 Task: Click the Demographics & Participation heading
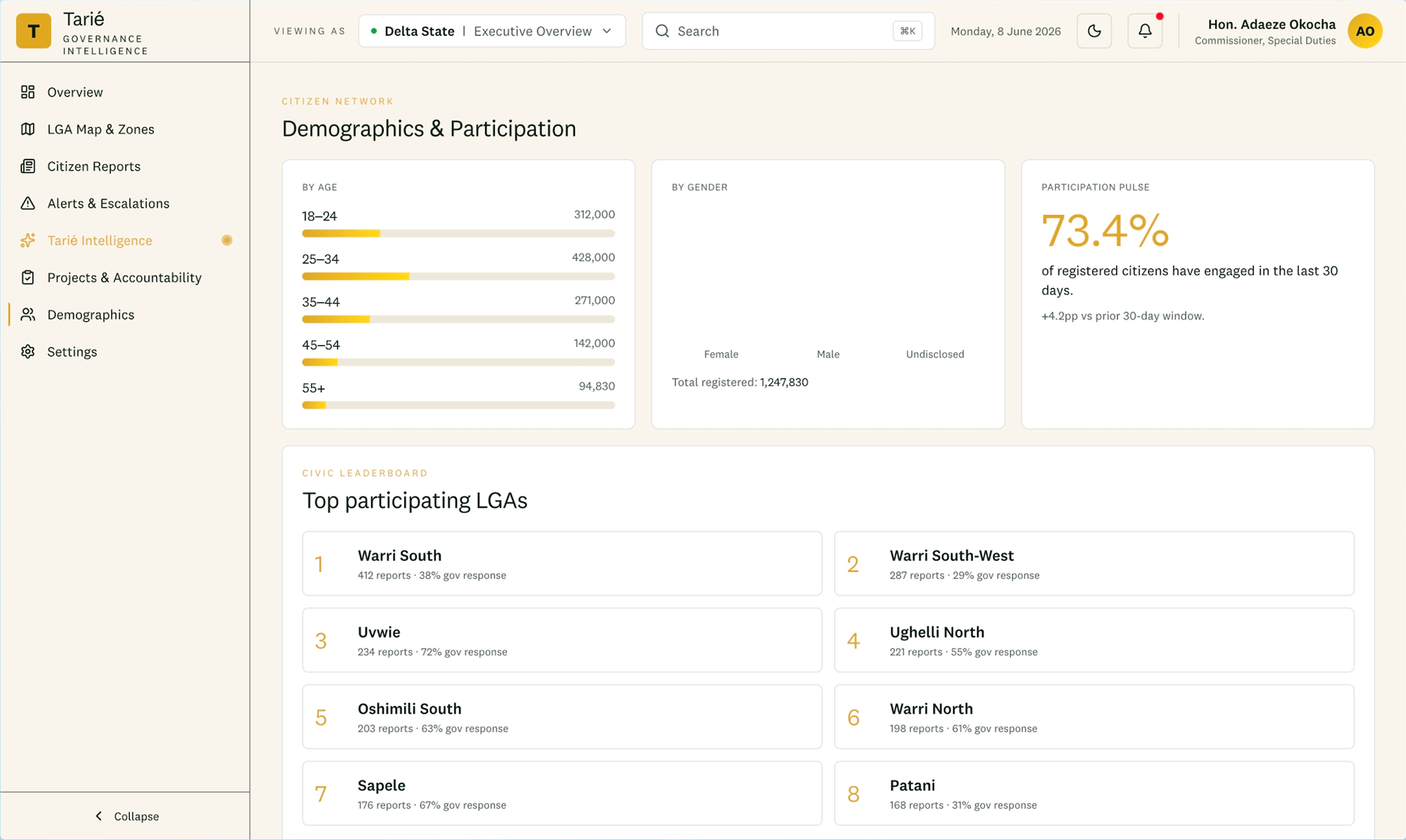(x=429, y=129)
